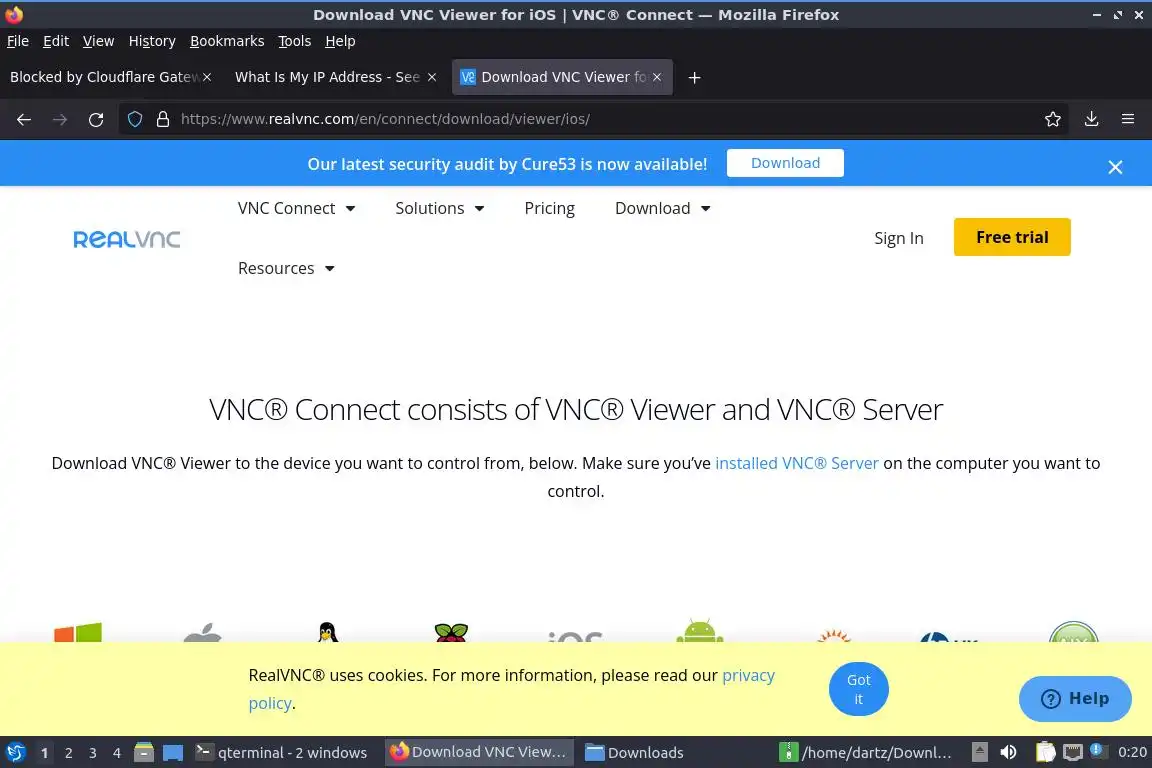Switch to workspace 2 in pager

pyautogui.click(x=68, y=753)
